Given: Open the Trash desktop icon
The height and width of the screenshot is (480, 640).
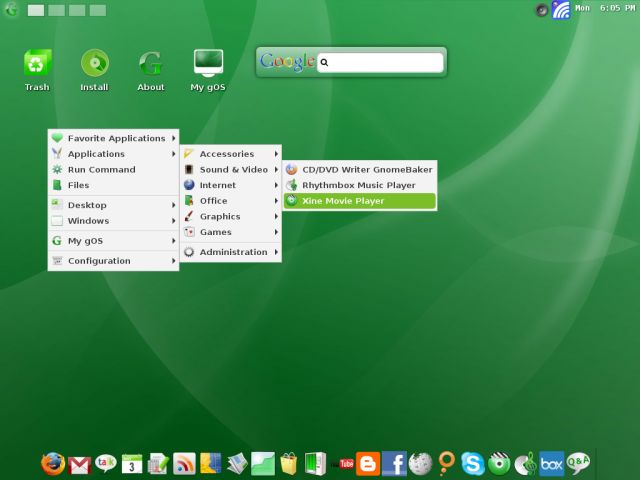Looking at the screenshot, I should tap(37, 66).
